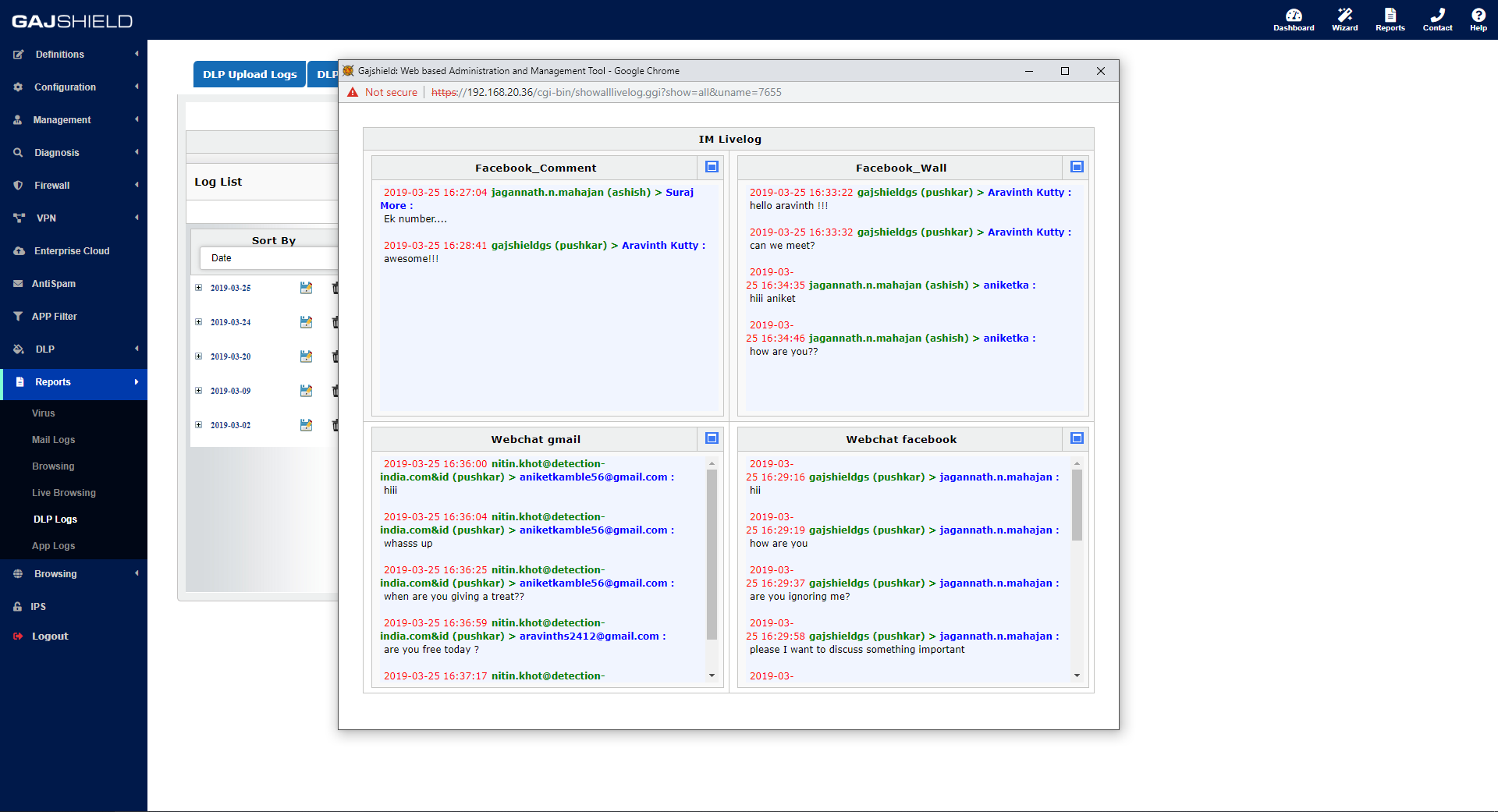Open the Firewall sidebar menu

73,186
